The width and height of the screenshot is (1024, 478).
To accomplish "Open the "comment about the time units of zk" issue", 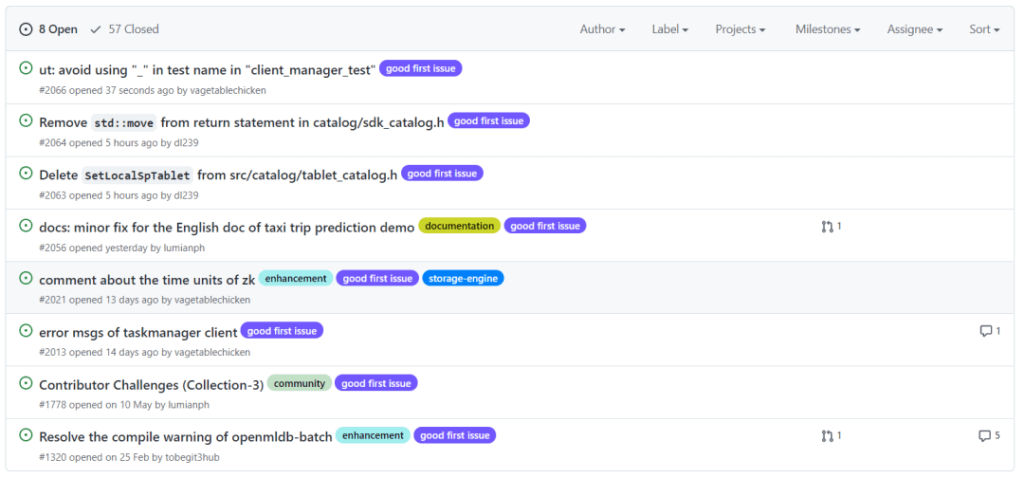I will 147,279.
